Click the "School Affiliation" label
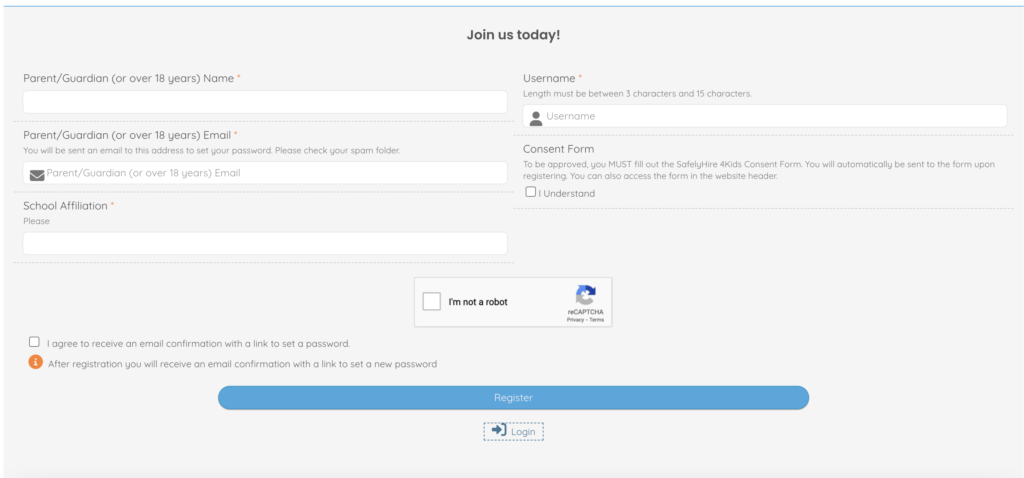The image size is (1024, 478). 66,206
